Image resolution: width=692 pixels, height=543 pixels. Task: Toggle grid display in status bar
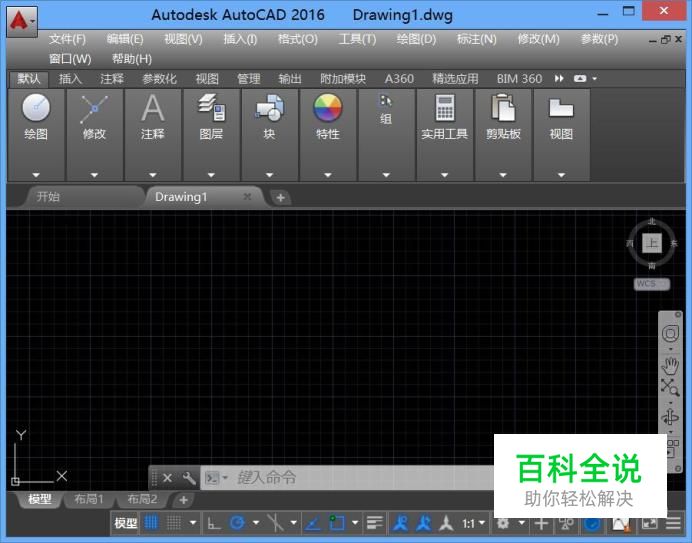point(152,523)
